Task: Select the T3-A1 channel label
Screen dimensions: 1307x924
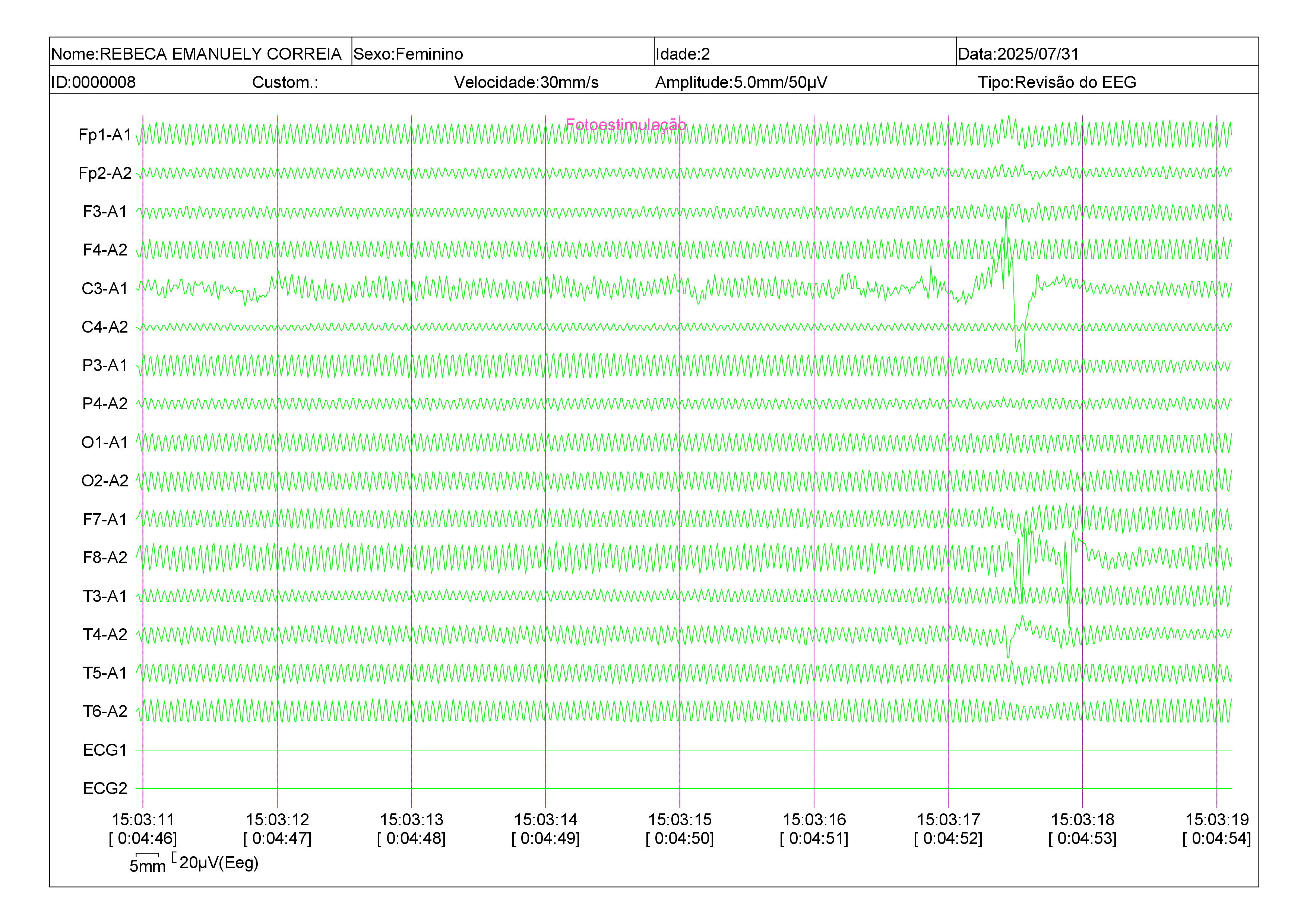Action: [105, 596]
